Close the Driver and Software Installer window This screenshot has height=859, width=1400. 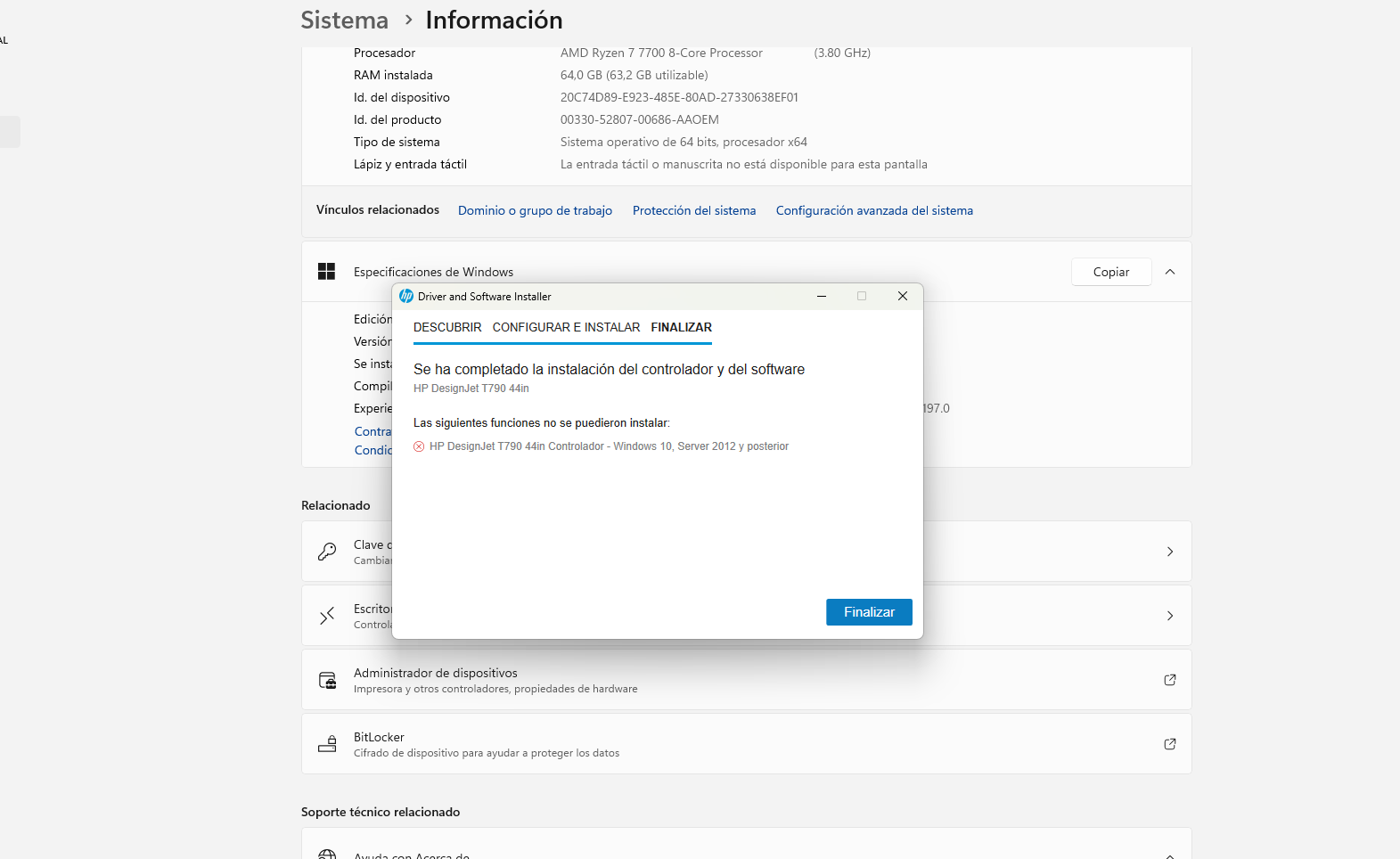pos(903,297)
